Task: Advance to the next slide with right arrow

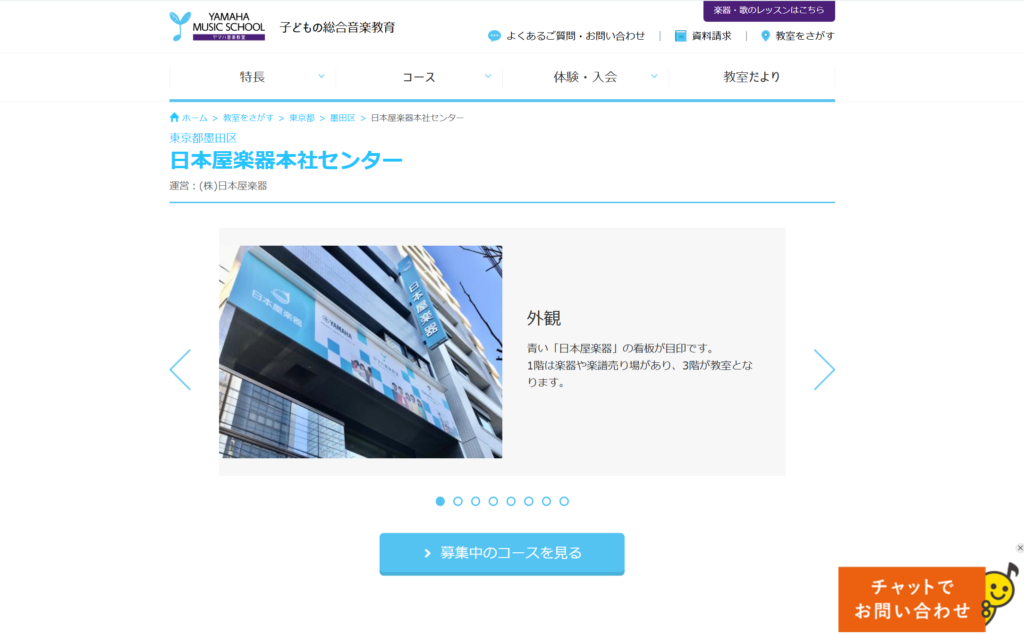Action: click(824, 370)
